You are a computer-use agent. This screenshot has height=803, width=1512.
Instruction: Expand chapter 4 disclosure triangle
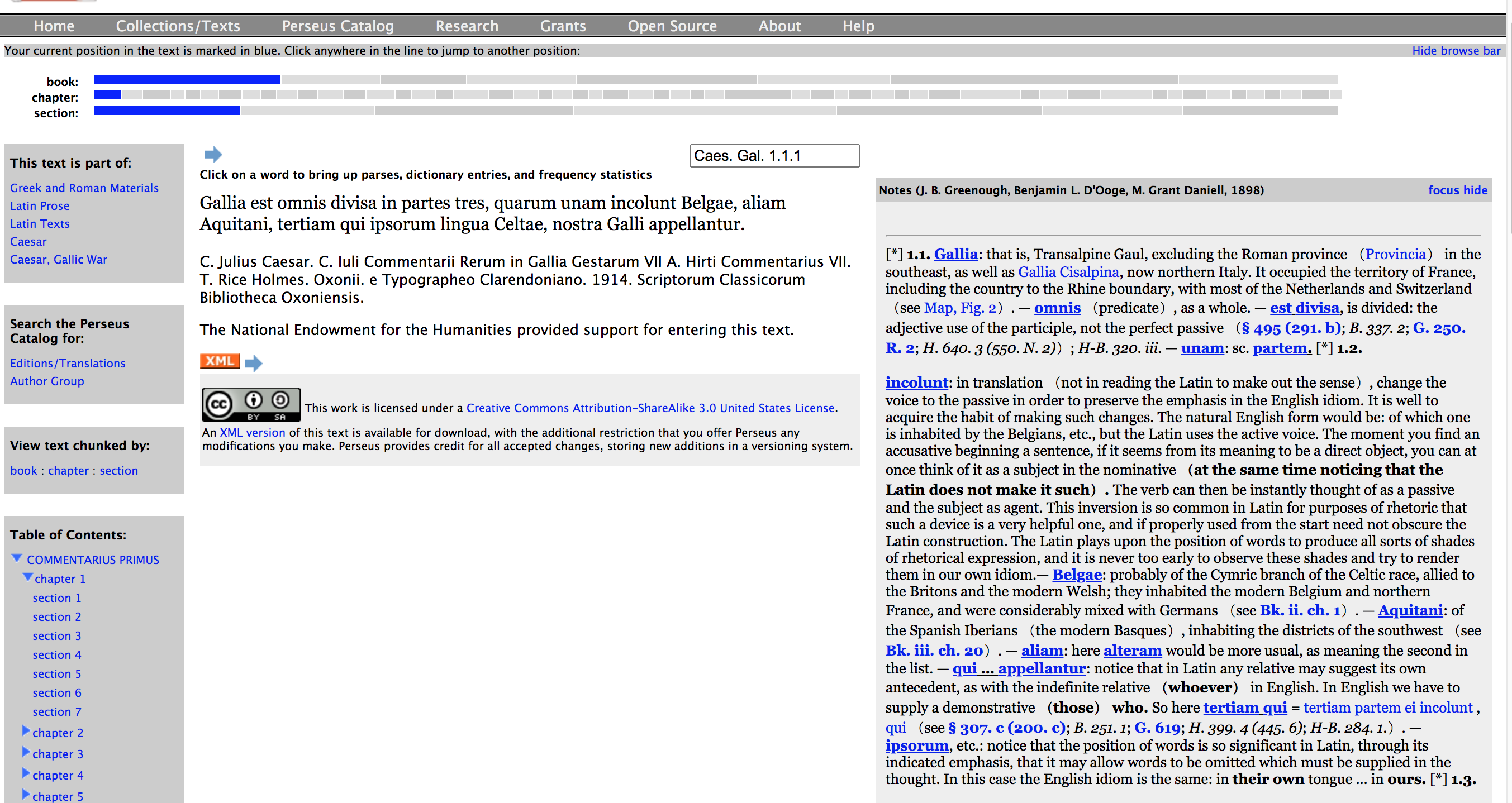coord(26,773)
